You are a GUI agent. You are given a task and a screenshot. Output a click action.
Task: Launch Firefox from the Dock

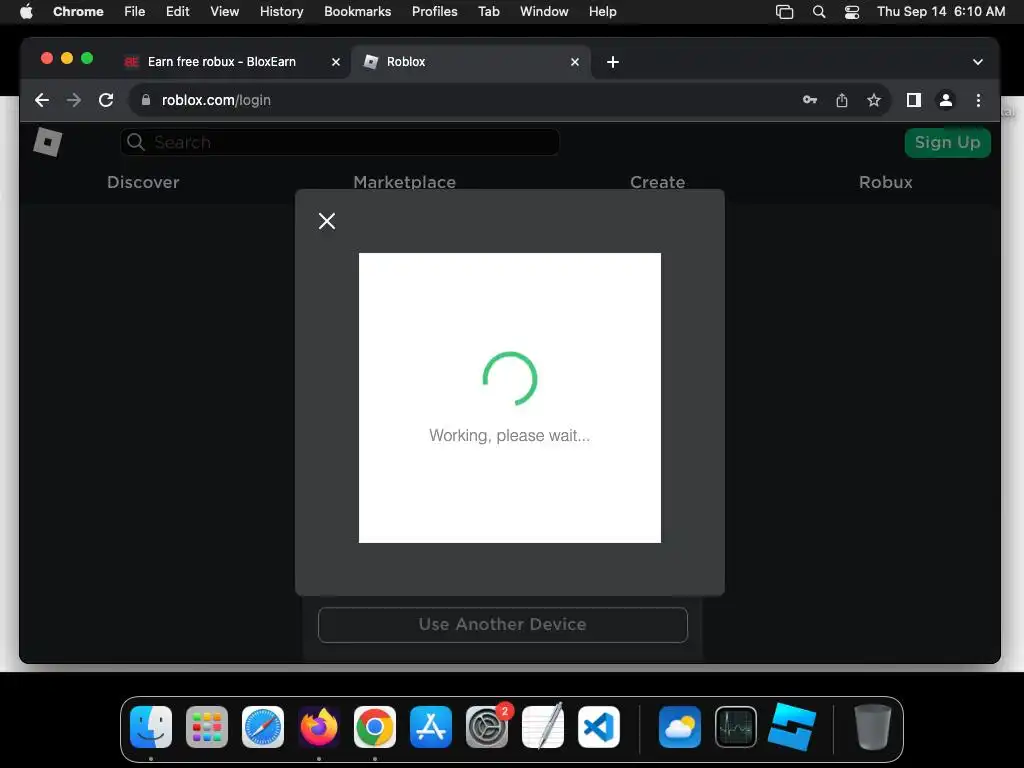[319, 727]
